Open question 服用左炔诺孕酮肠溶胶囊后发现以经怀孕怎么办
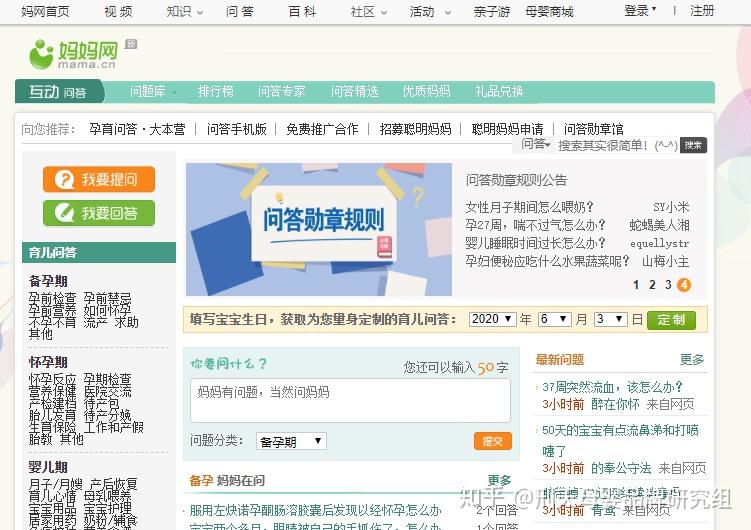Viewport: 751px width, 530px height. (315, 510)
